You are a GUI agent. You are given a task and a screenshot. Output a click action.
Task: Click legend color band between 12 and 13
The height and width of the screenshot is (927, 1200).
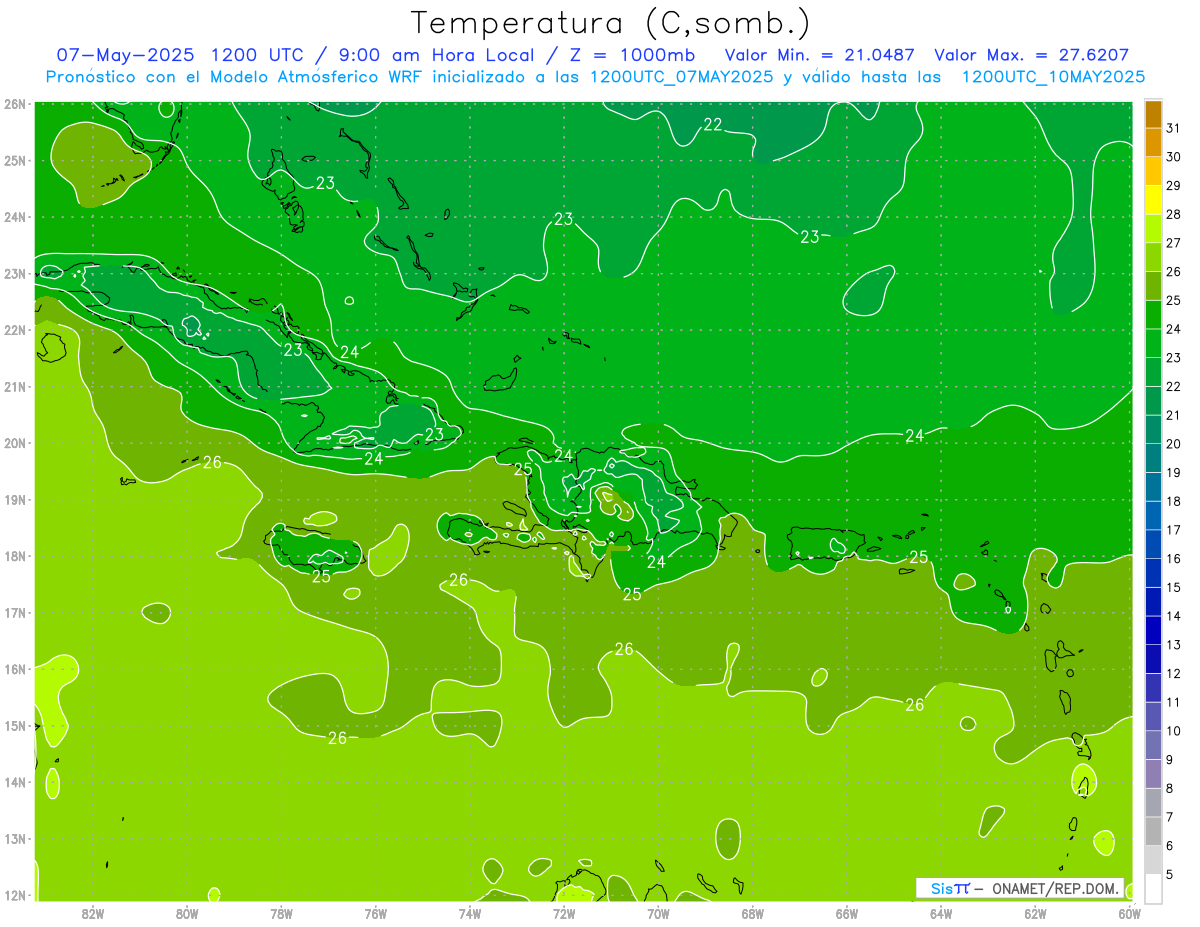click(x=1153, y=659)
